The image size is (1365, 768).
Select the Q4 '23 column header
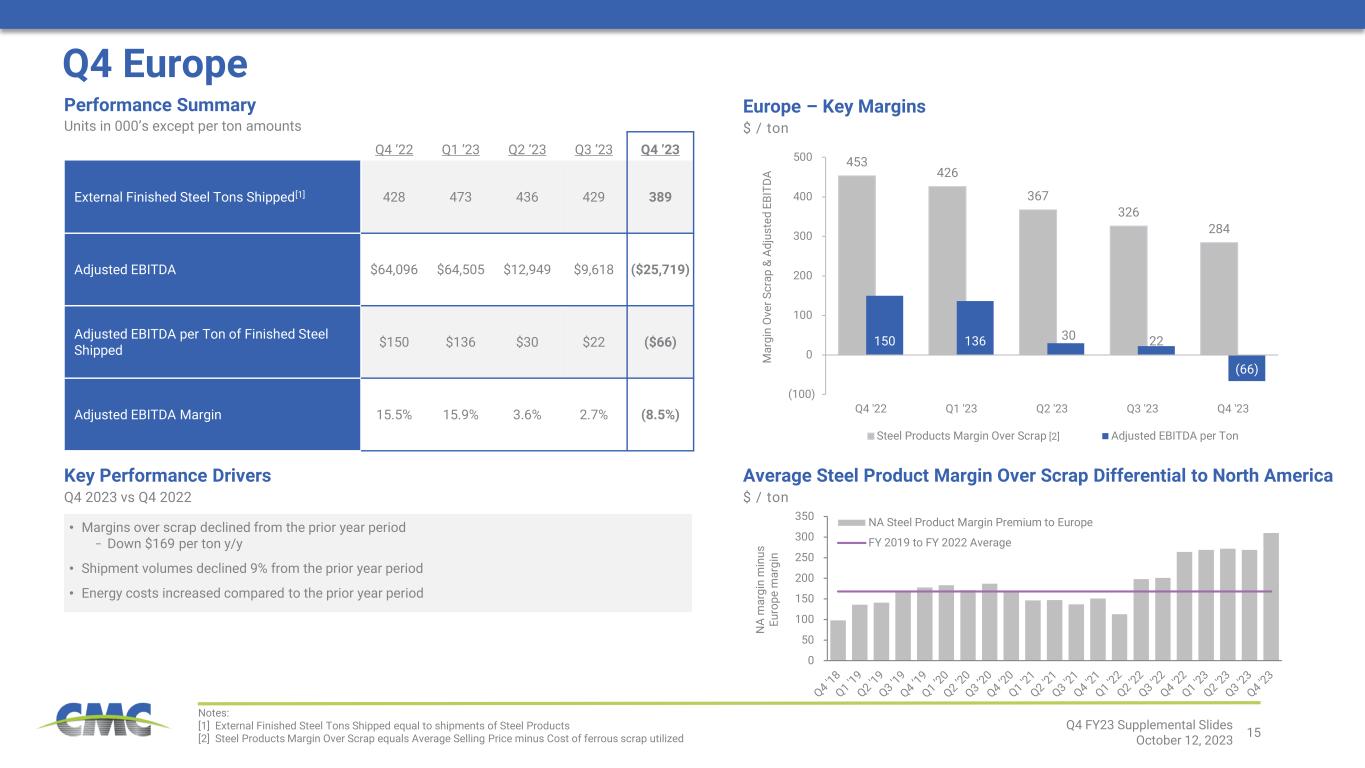point(659,150)
